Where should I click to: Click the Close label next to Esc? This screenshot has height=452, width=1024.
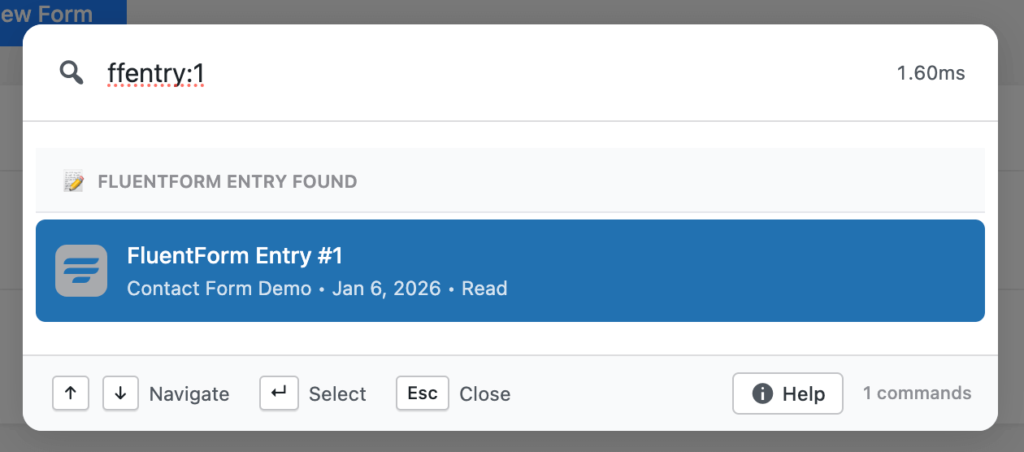coord(485,394)
